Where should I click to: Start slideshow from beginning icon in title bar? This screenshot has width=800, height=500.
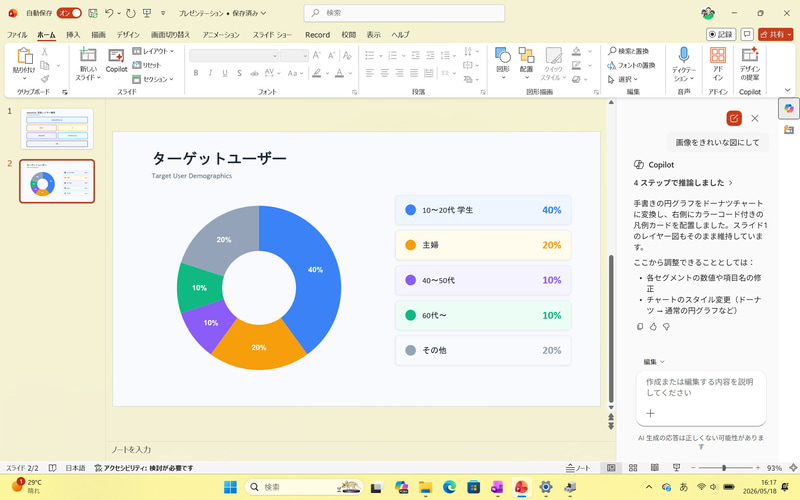coord(147,13)
